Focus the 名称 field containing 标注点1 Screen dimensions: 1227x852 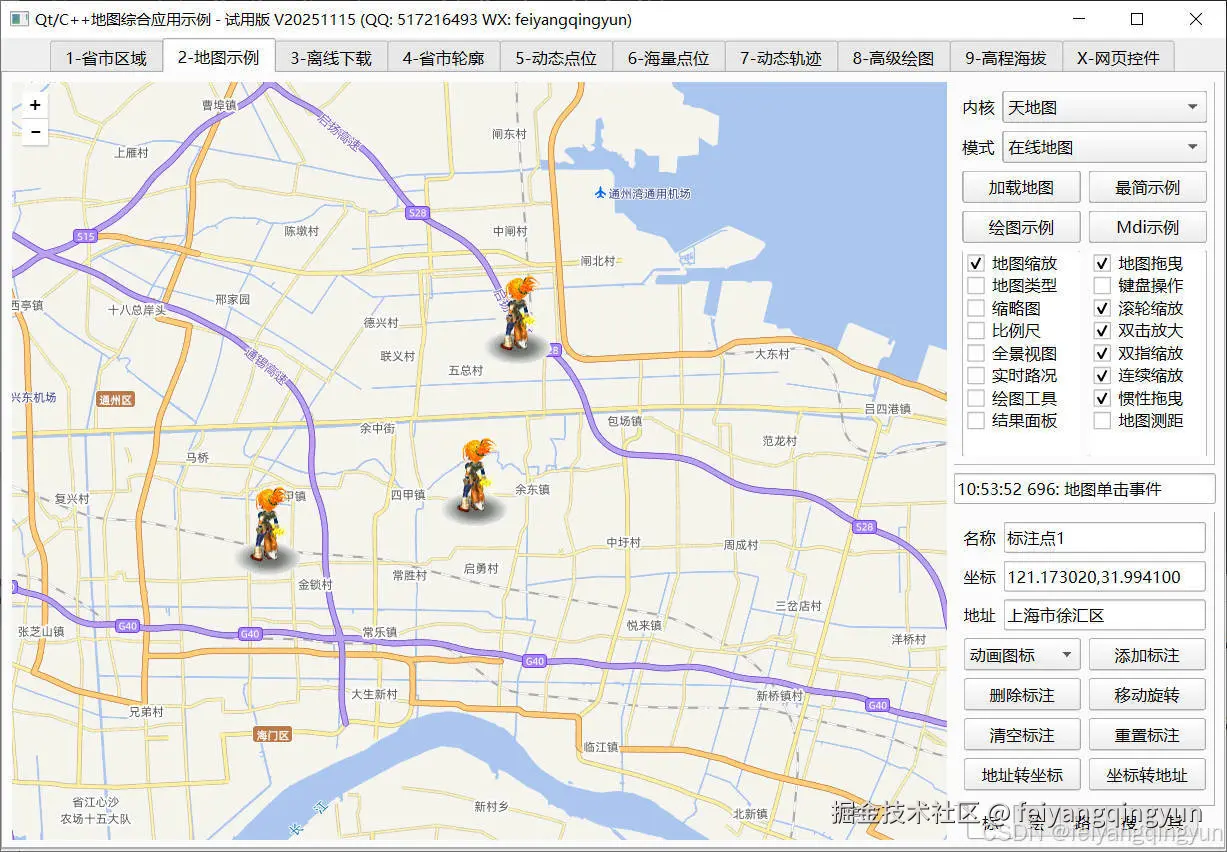pos(1104,538)
